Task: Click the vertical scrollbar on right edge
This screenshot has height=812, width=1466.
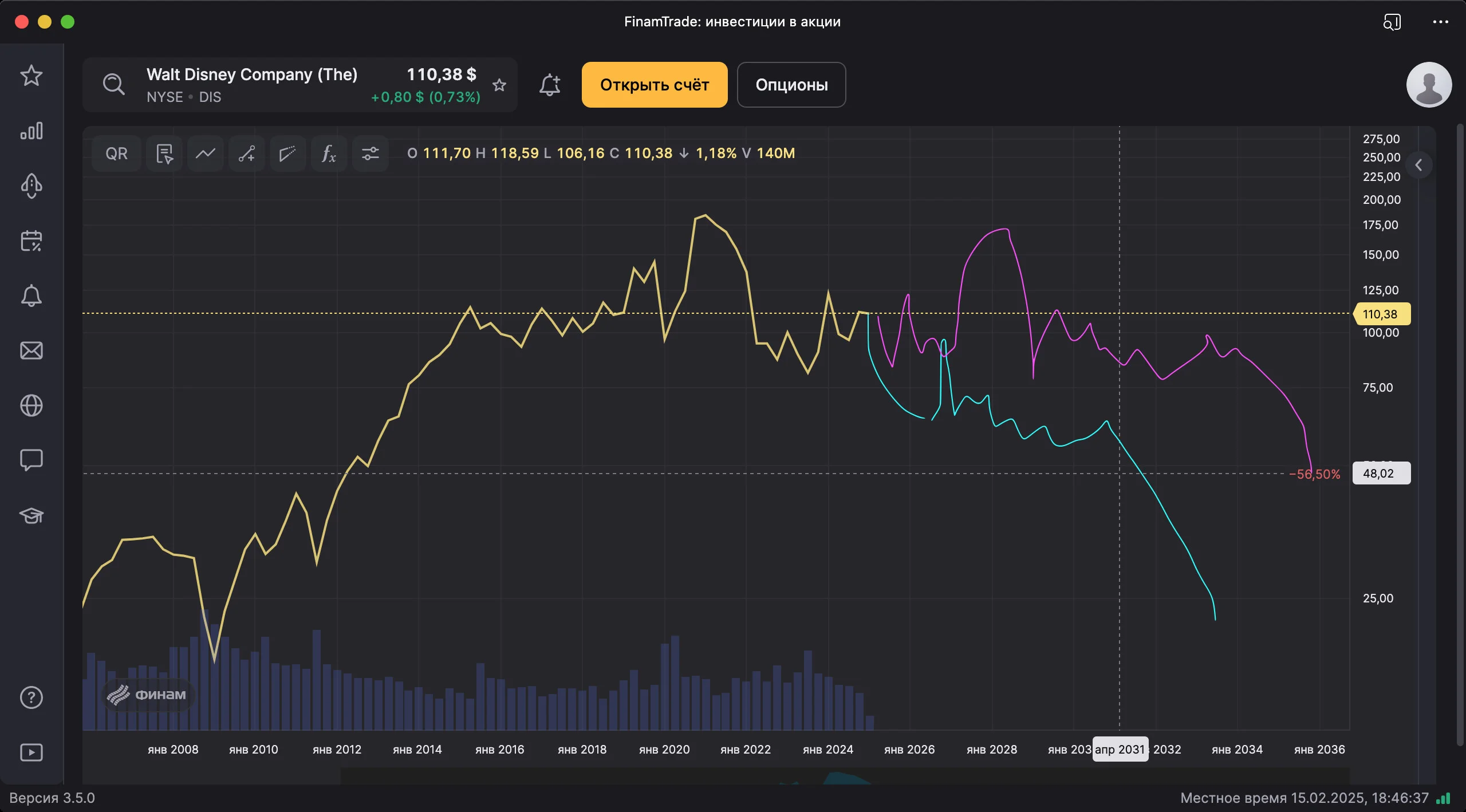Action: coord(1461,435)
